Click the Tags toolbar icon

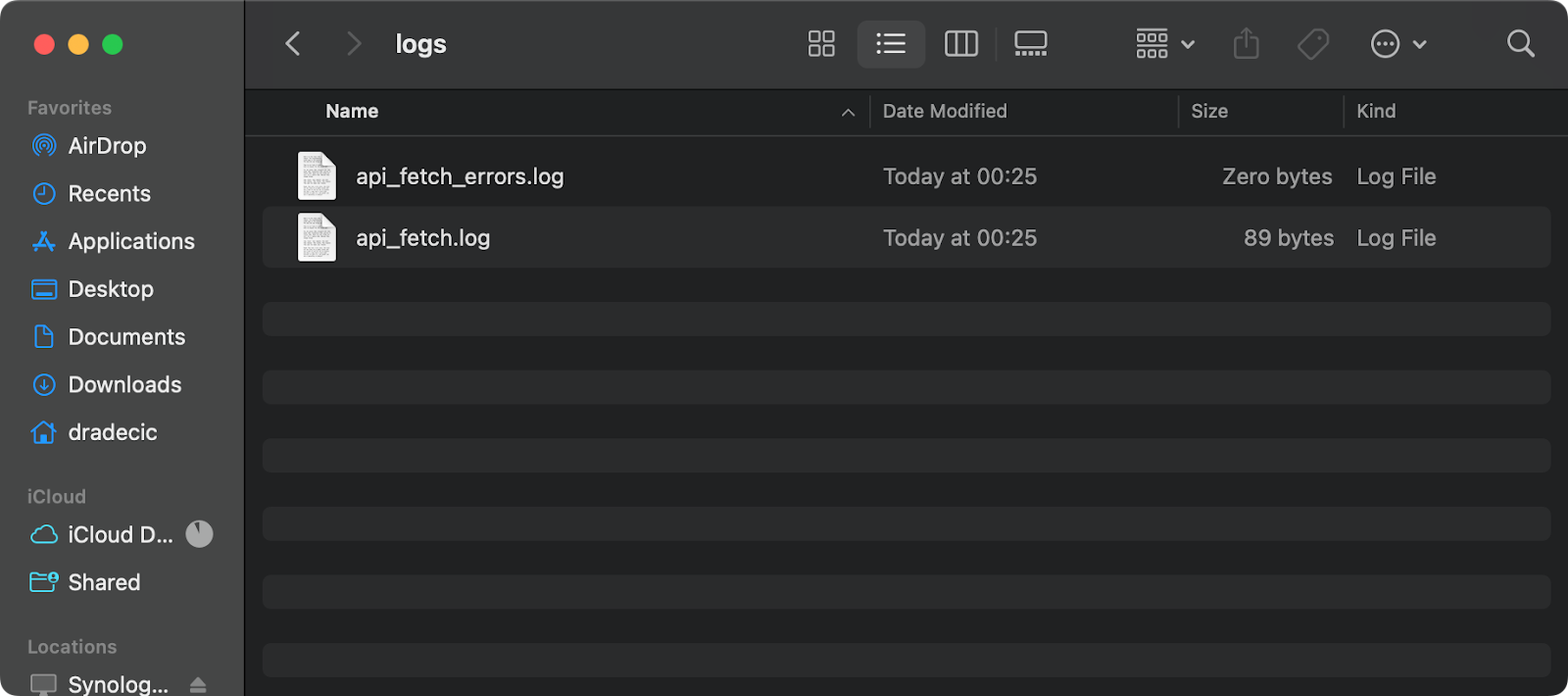[x=1313, y=43]
